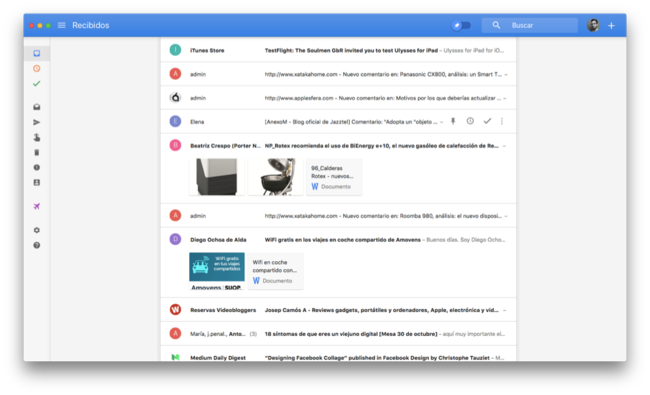The height and width of the screenshot is (395, 650).
Task: Click the Buscar search field
Action: coord(530,25)
